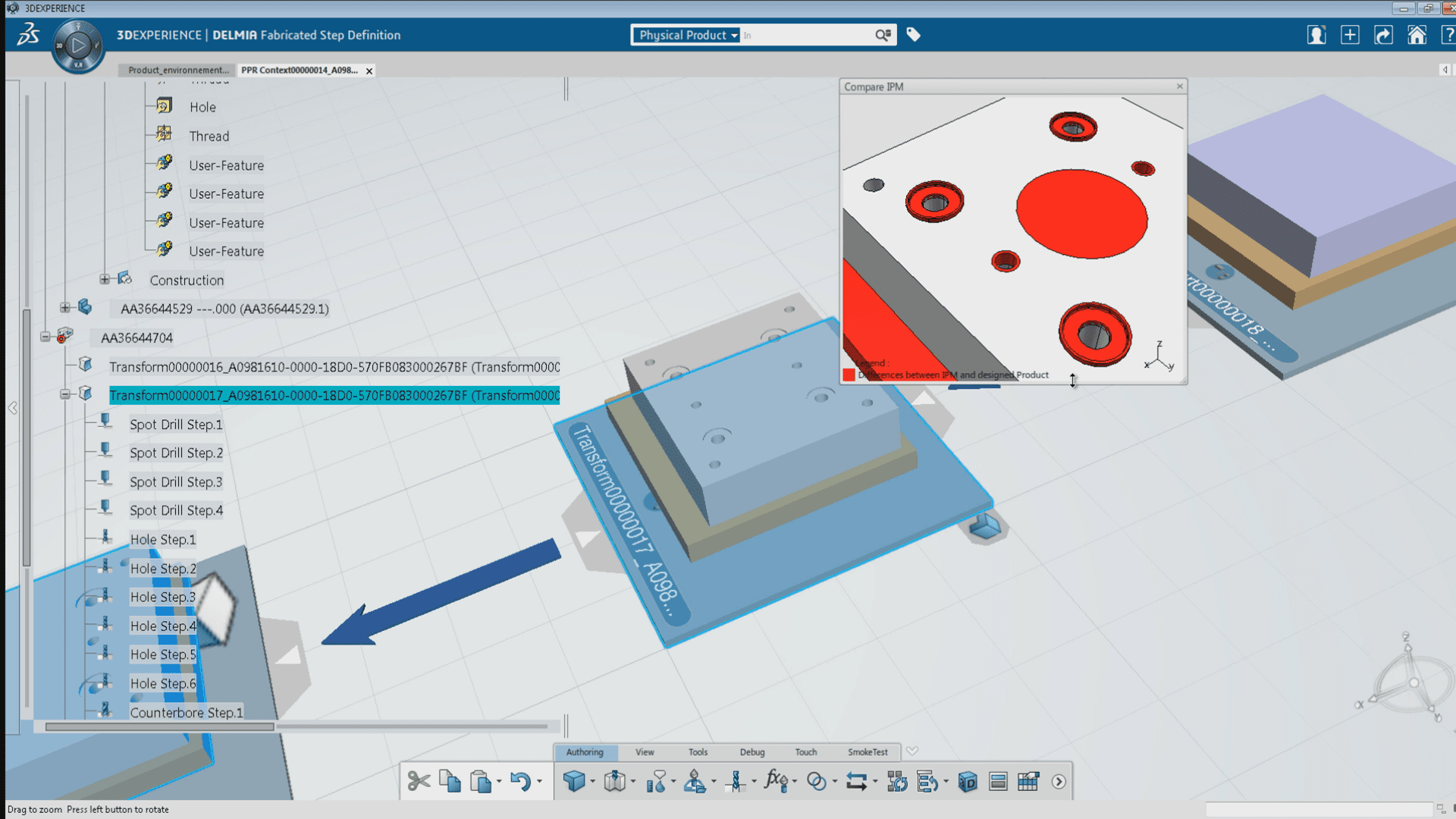1456x819 pixels.
Task: Click the drill bit step icon in action bar
Action: [x=735, y=781]
